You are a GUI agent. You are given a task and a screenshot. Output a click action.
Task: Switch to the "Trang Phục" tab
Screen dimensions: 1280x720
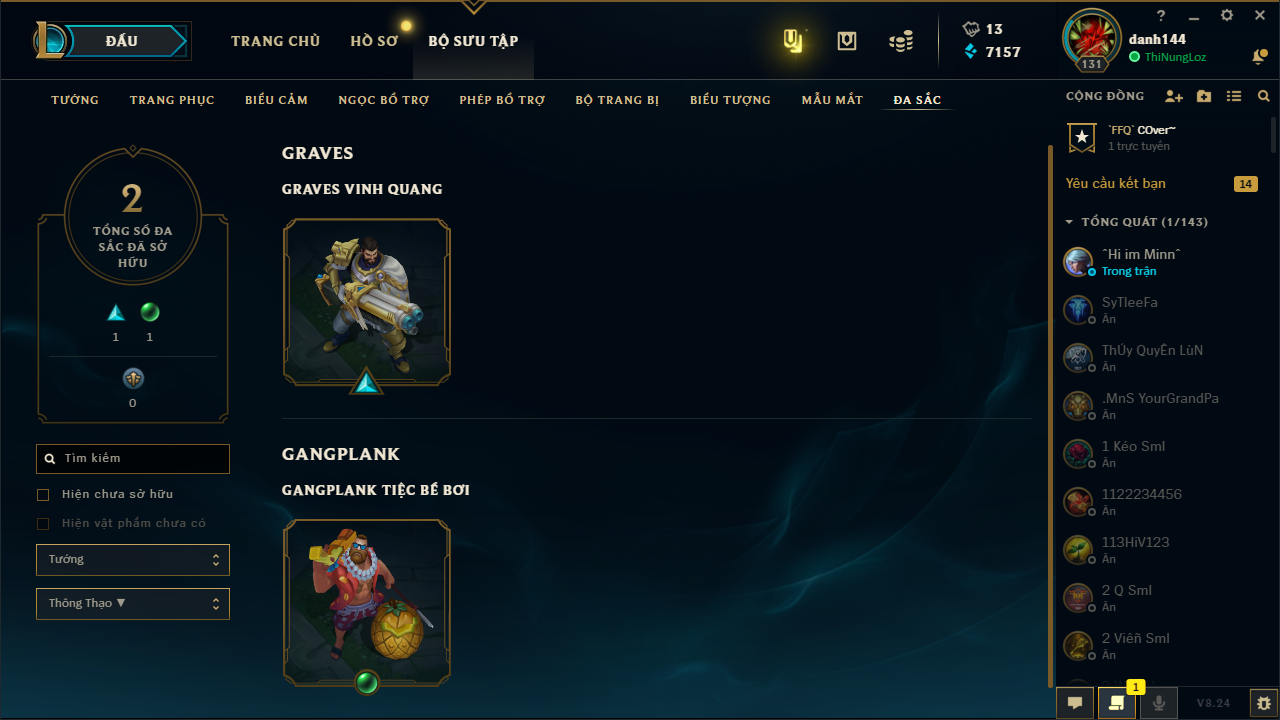(x=172, y=100)
